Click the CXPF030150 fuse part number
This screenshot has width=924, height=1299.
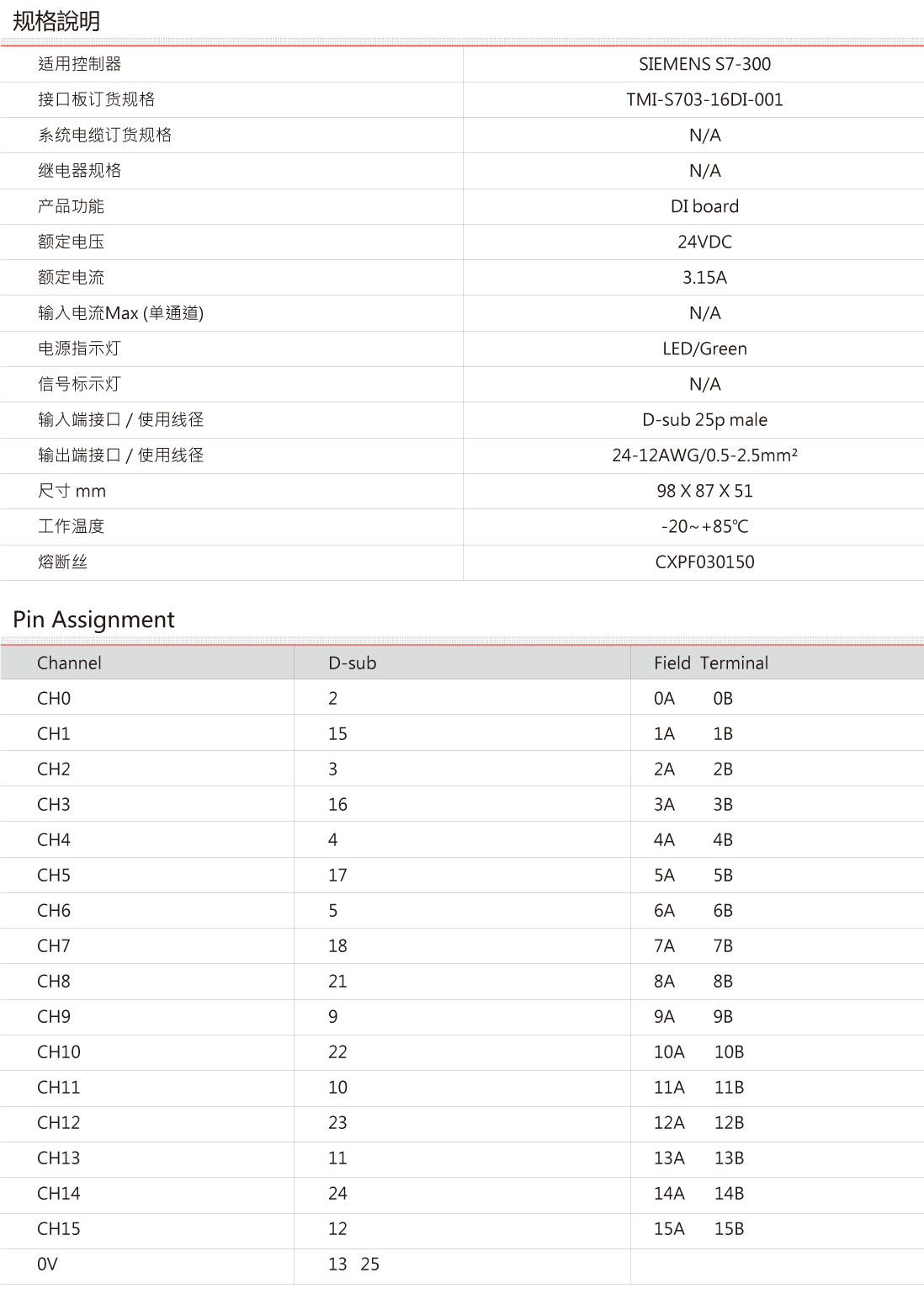(x=704, y=562)
